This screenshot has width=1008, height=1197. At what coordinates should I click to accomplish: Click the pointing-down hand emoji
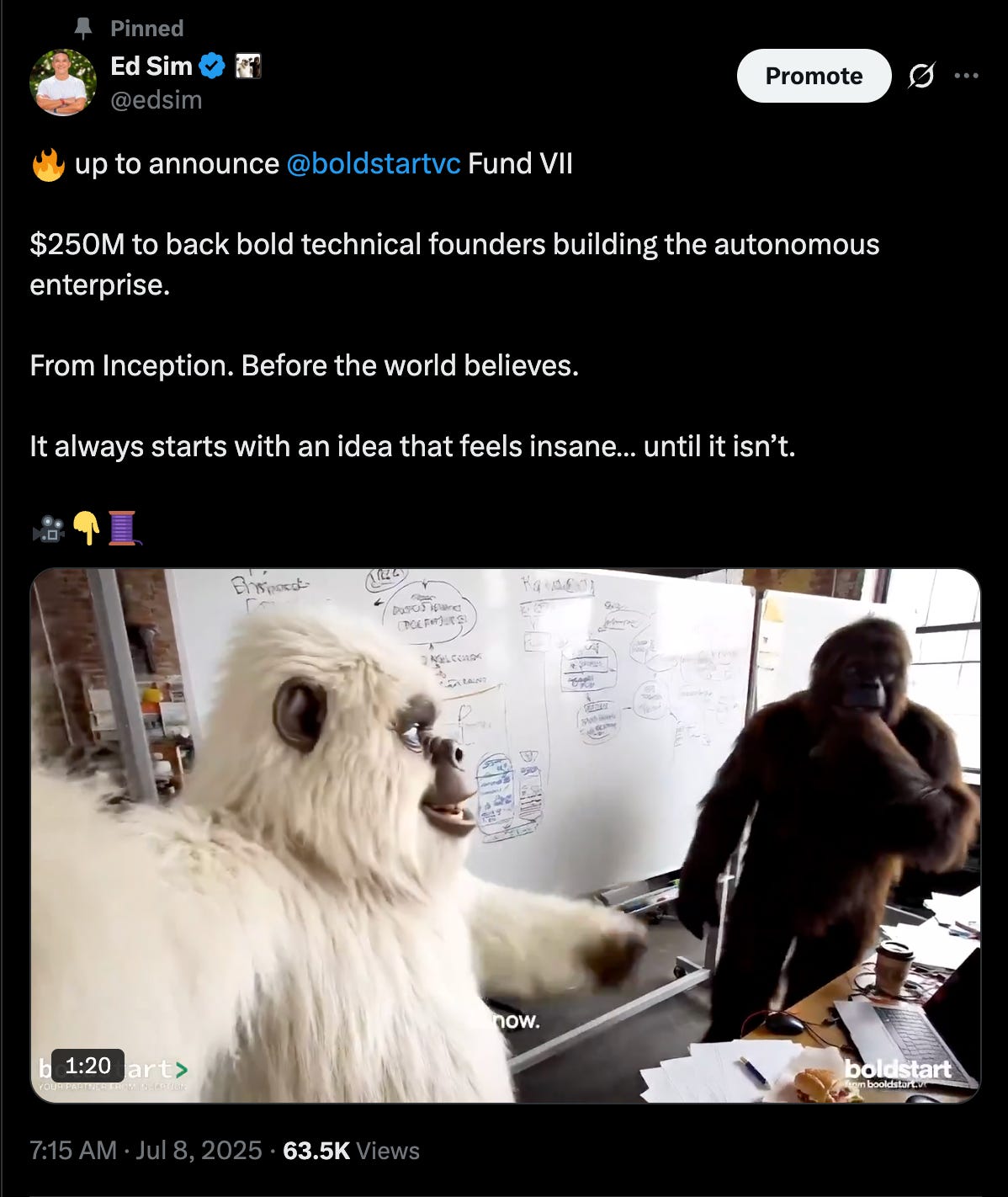tap(86, 529)
